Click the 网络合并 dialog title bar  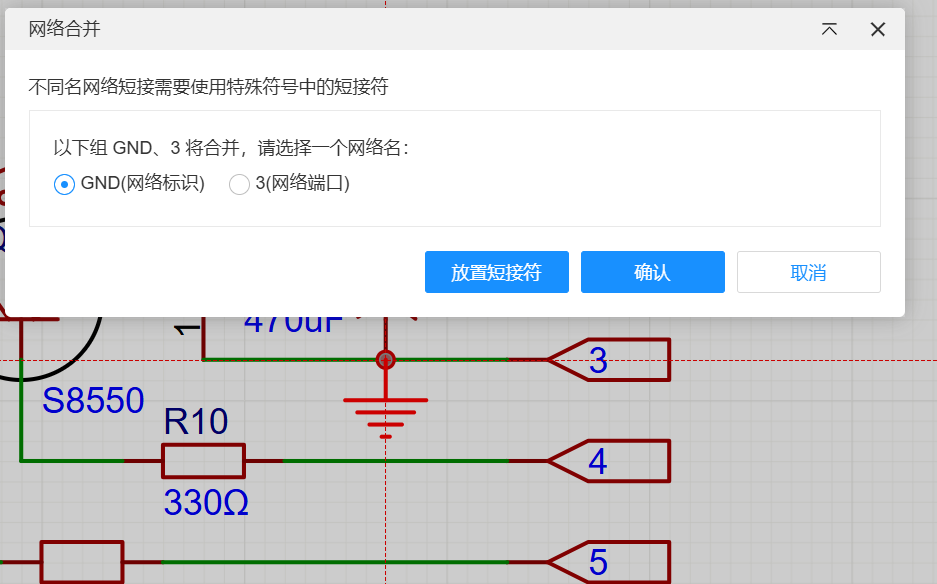[400, 29]
